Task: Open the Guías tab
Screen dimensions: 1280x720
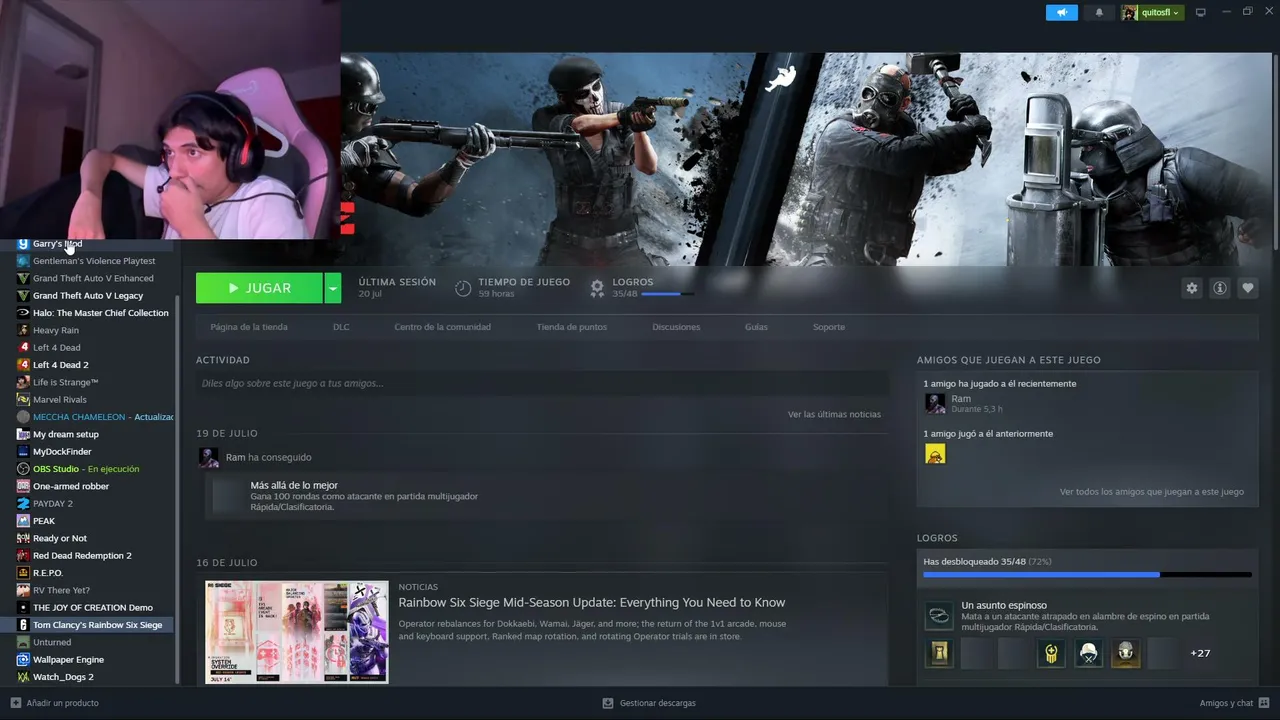Action: [756, 327]
